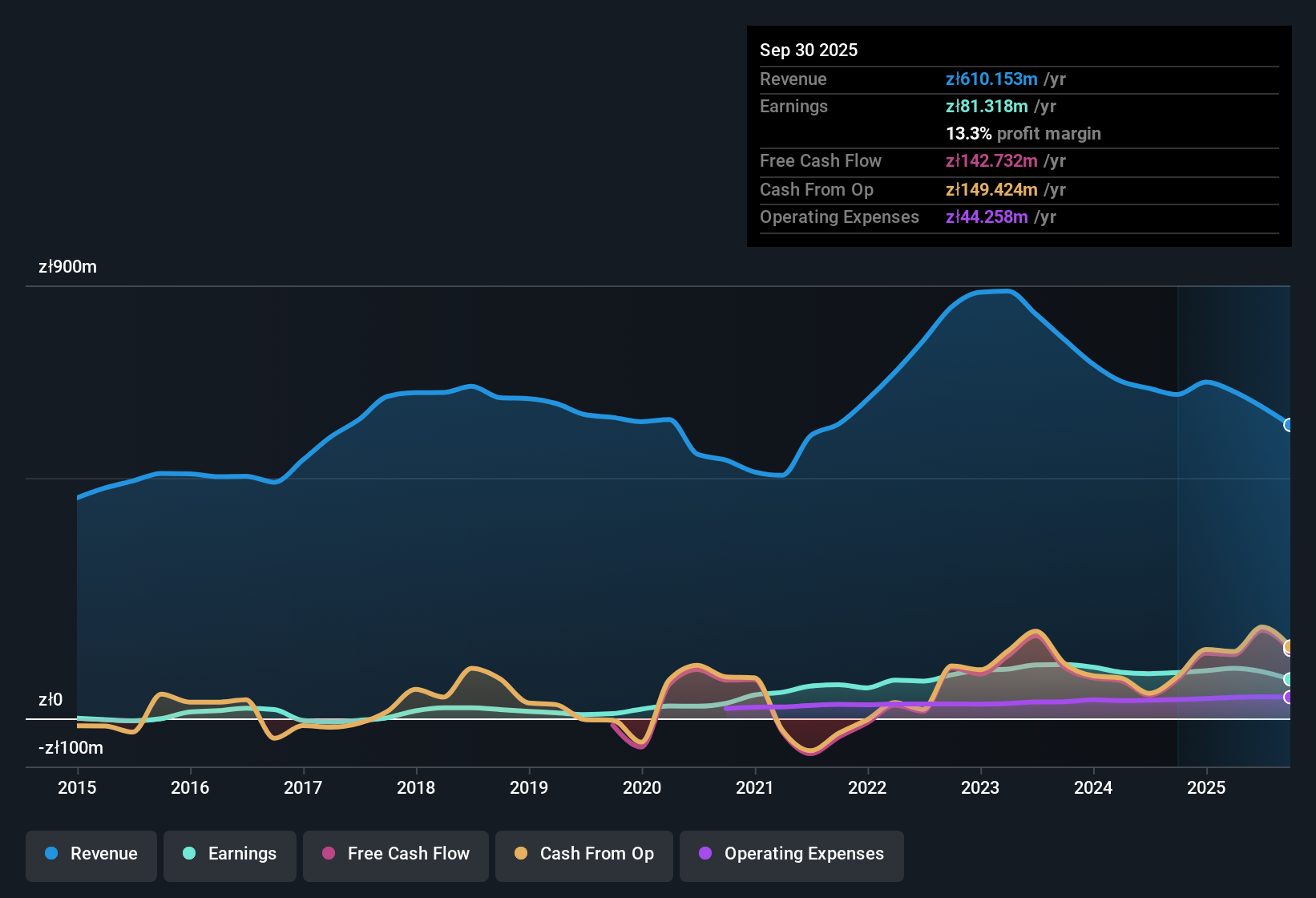The width and height of the screenshot is (1316, 898).
Task: Toggle the Revenue series visibility
Action: (x=91, y=854)
